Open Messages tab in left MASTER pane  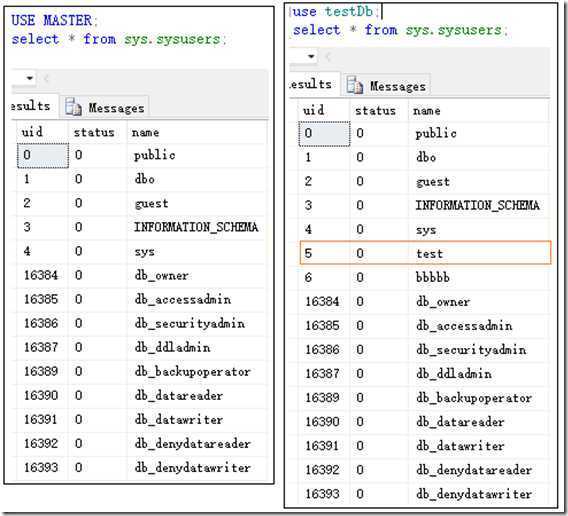coord(104,107)
